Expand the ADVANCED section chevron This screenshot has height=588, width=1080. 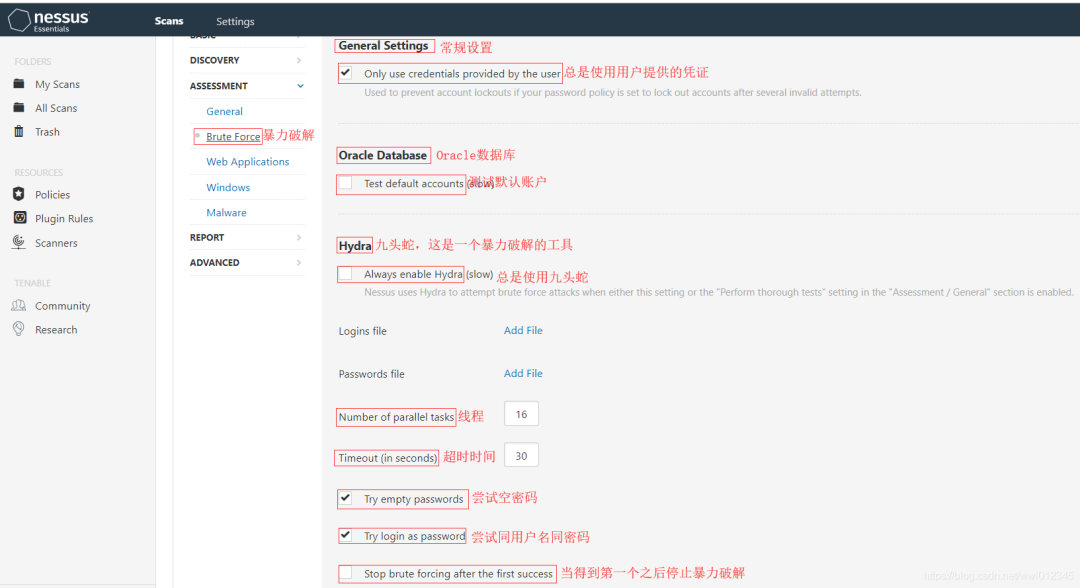coord(299,263)
